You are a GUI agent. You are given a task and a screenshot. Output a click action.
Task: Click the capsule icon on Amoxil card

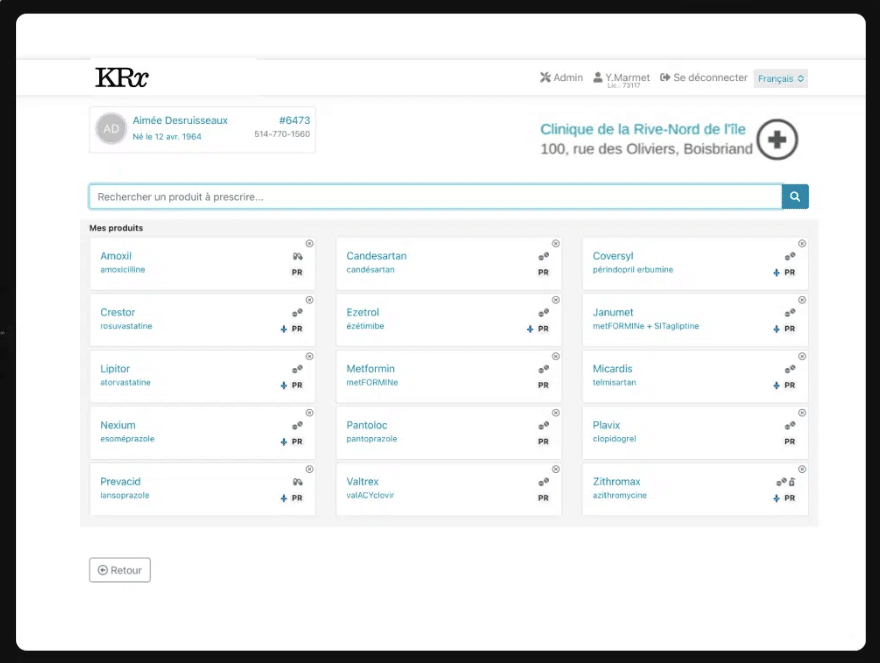(x=297, y=257)
